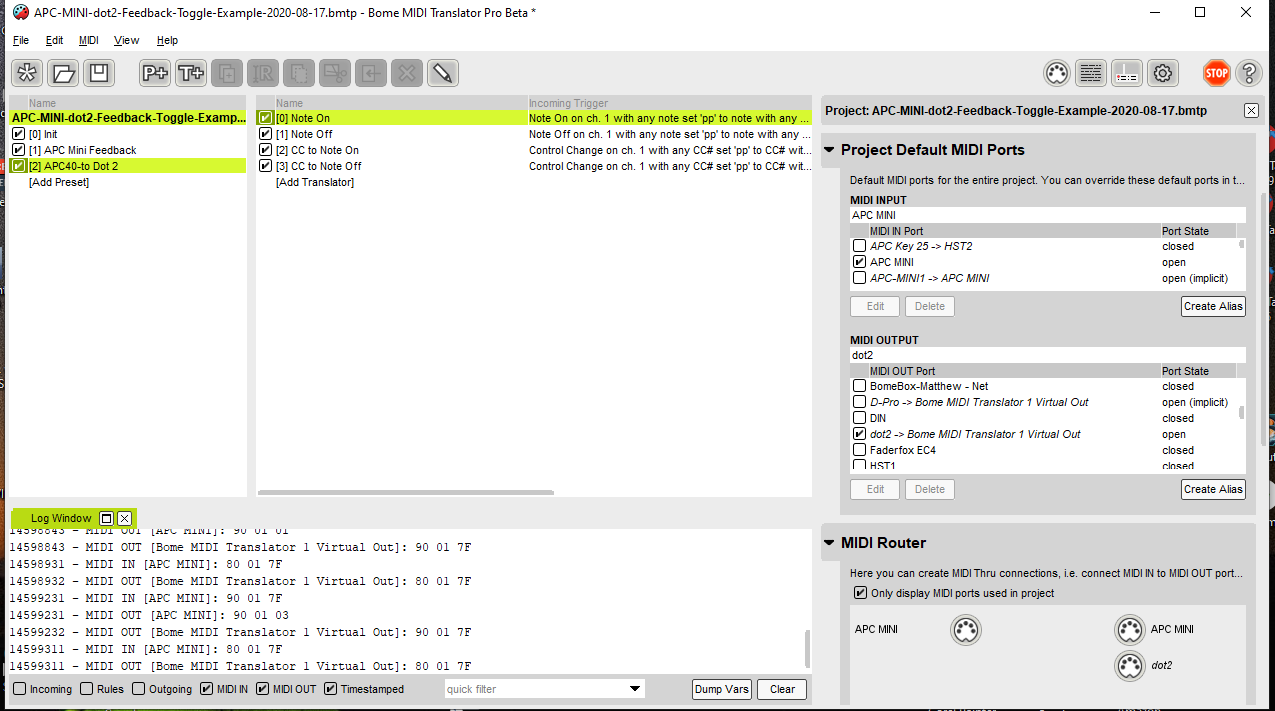Click the greyed-out copy (dashed box) icon

coord(298,73)
